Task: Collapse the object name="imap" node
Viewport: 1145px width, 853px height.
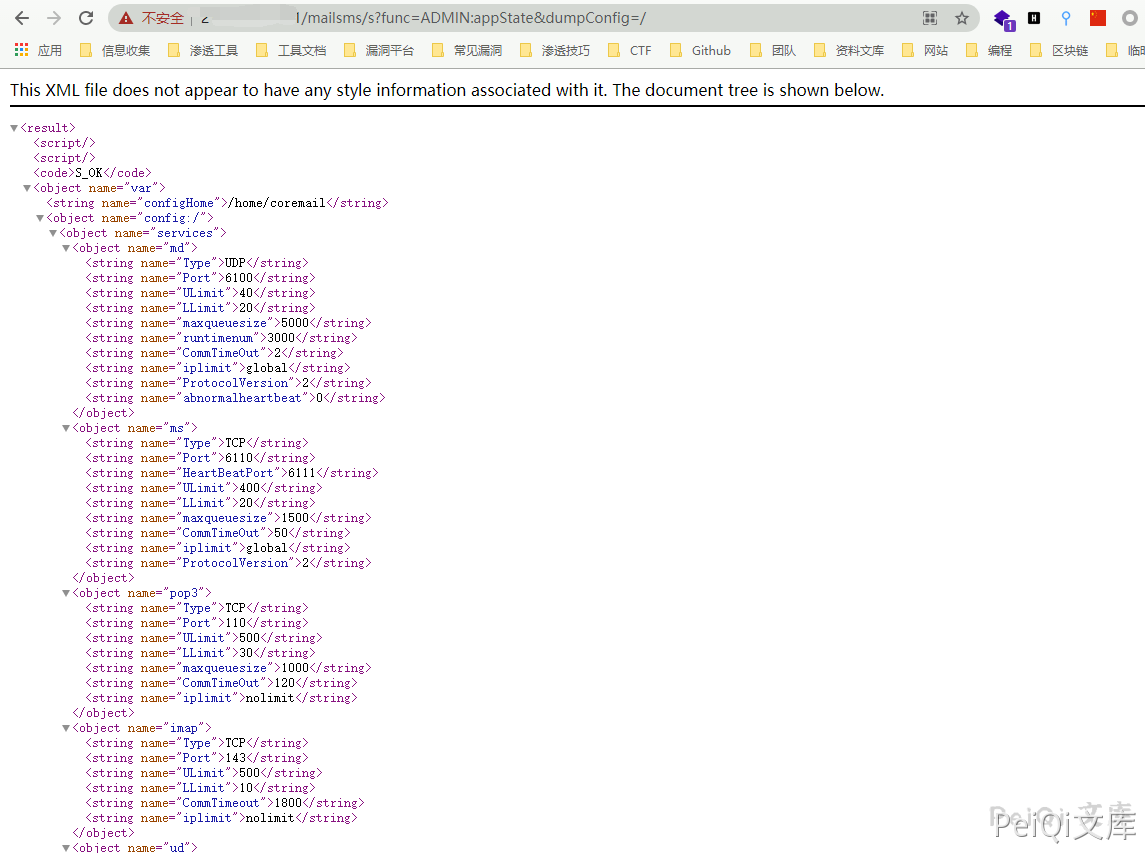Action: (66, 728)
